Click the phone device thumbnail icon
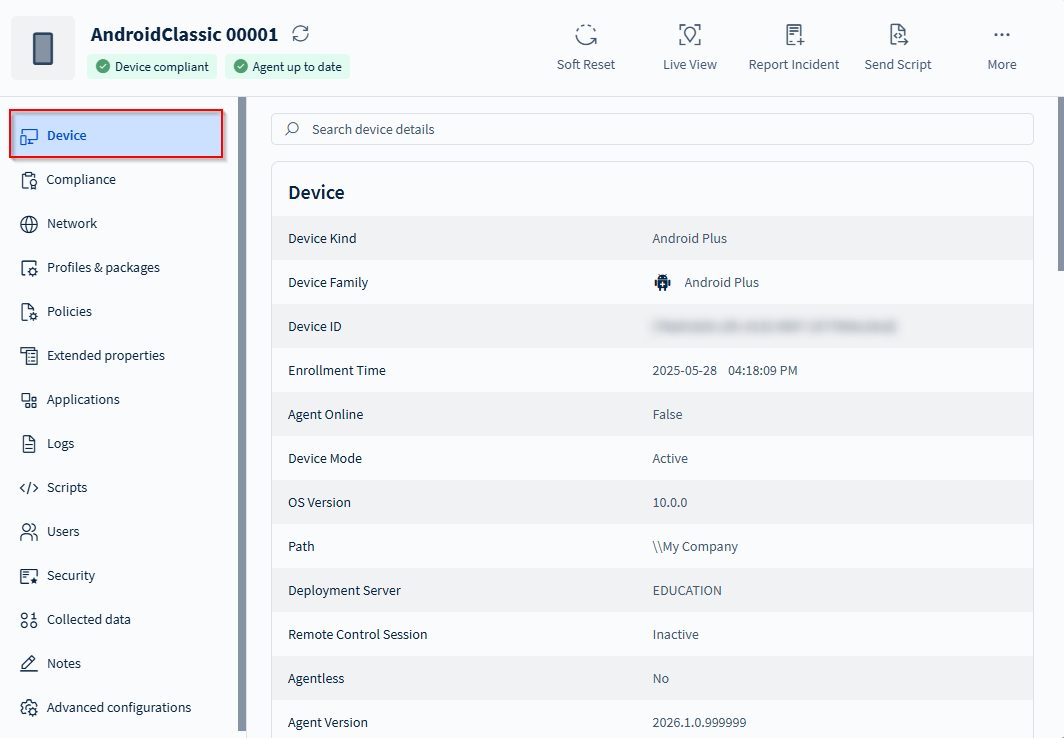1064x738 pixels. tap(43, 48)
